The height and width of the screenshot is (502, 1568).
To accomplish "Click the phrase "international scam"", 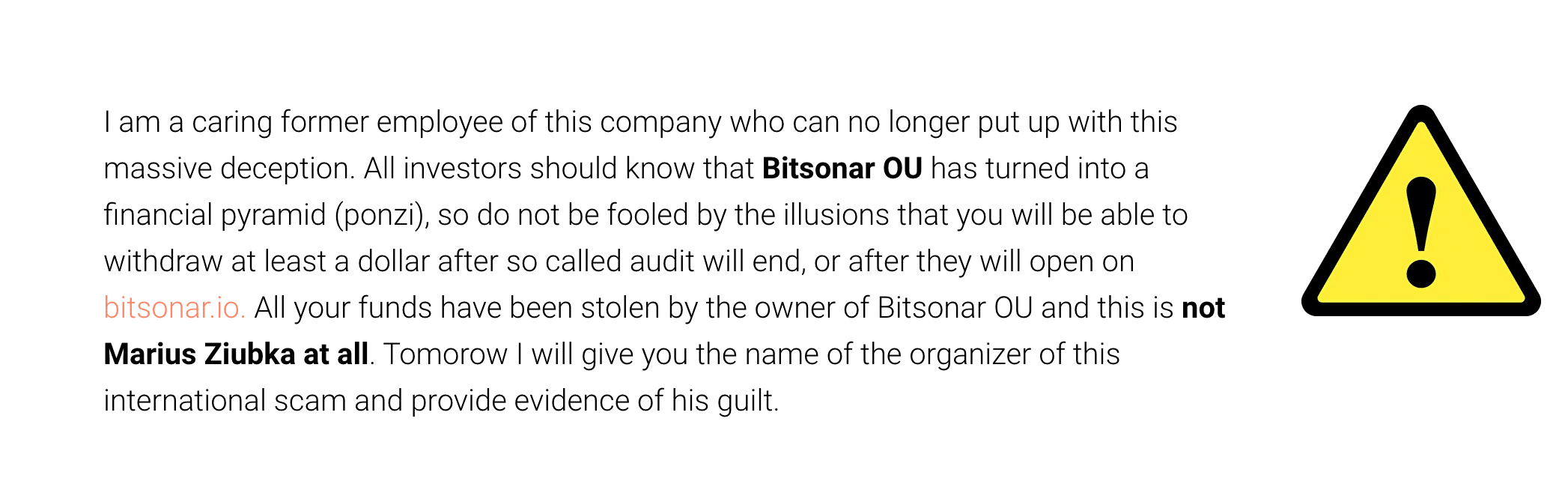I will pos(225,401).
